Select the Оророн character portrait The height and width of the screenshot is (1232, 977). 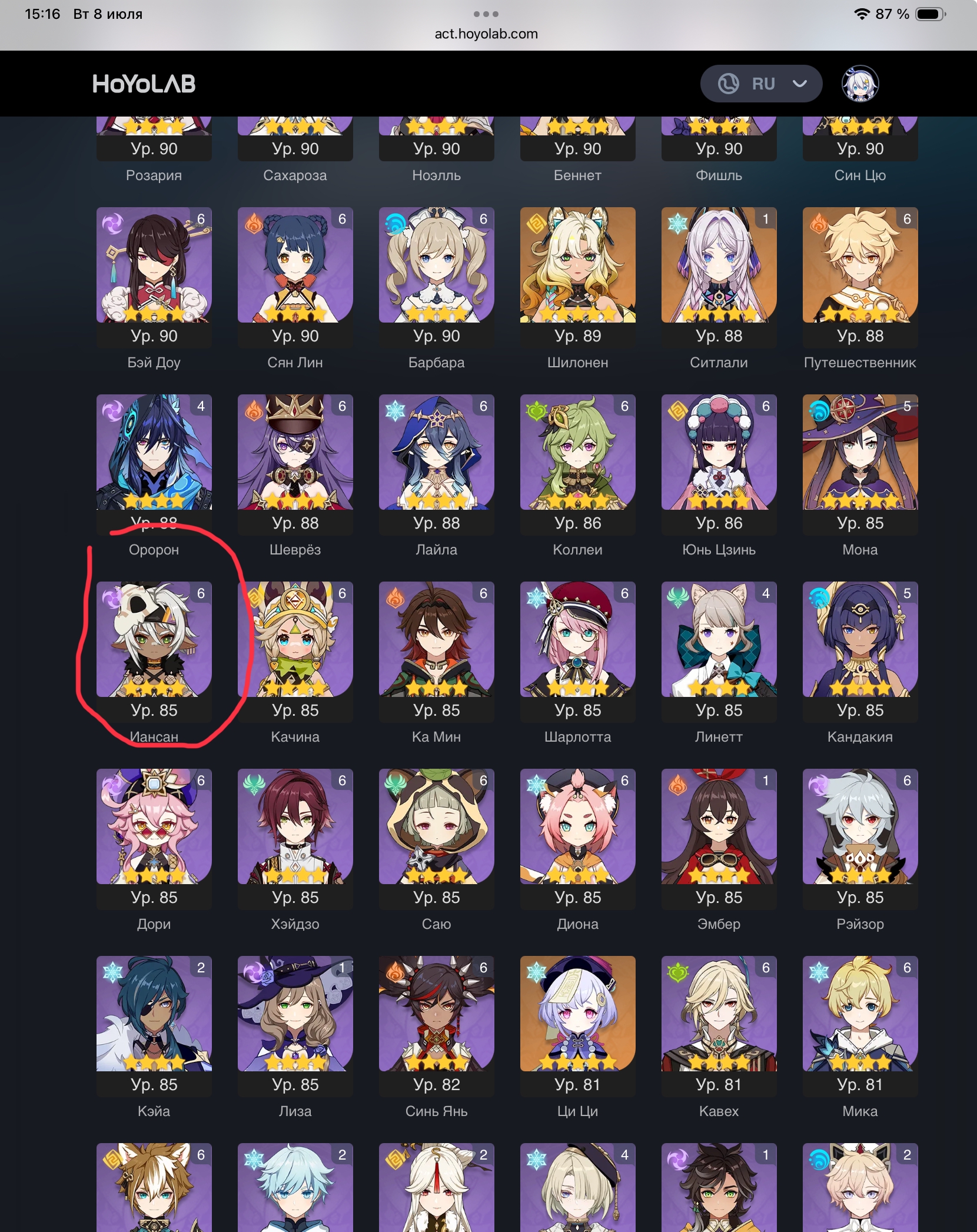tap(154, 452)
